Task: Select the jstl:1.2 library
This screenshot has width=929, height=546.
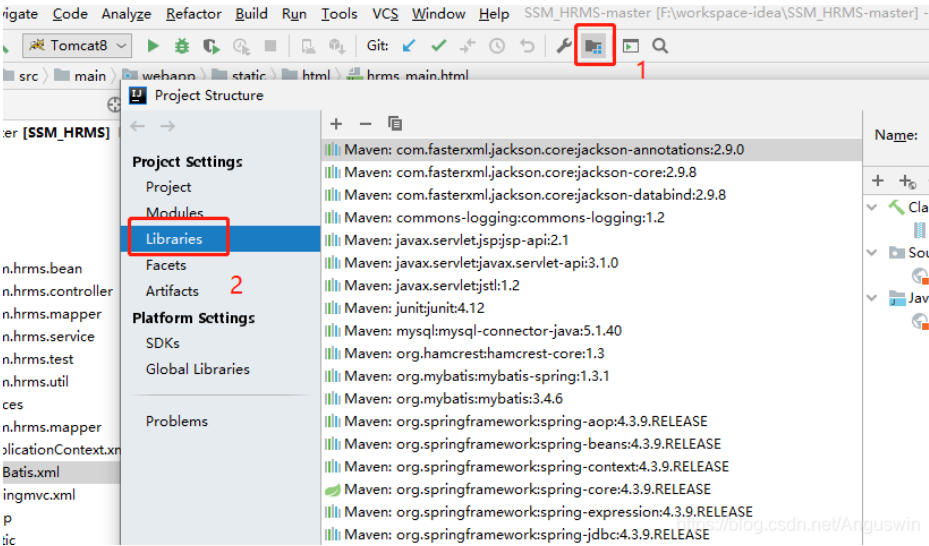Action: 592,285
